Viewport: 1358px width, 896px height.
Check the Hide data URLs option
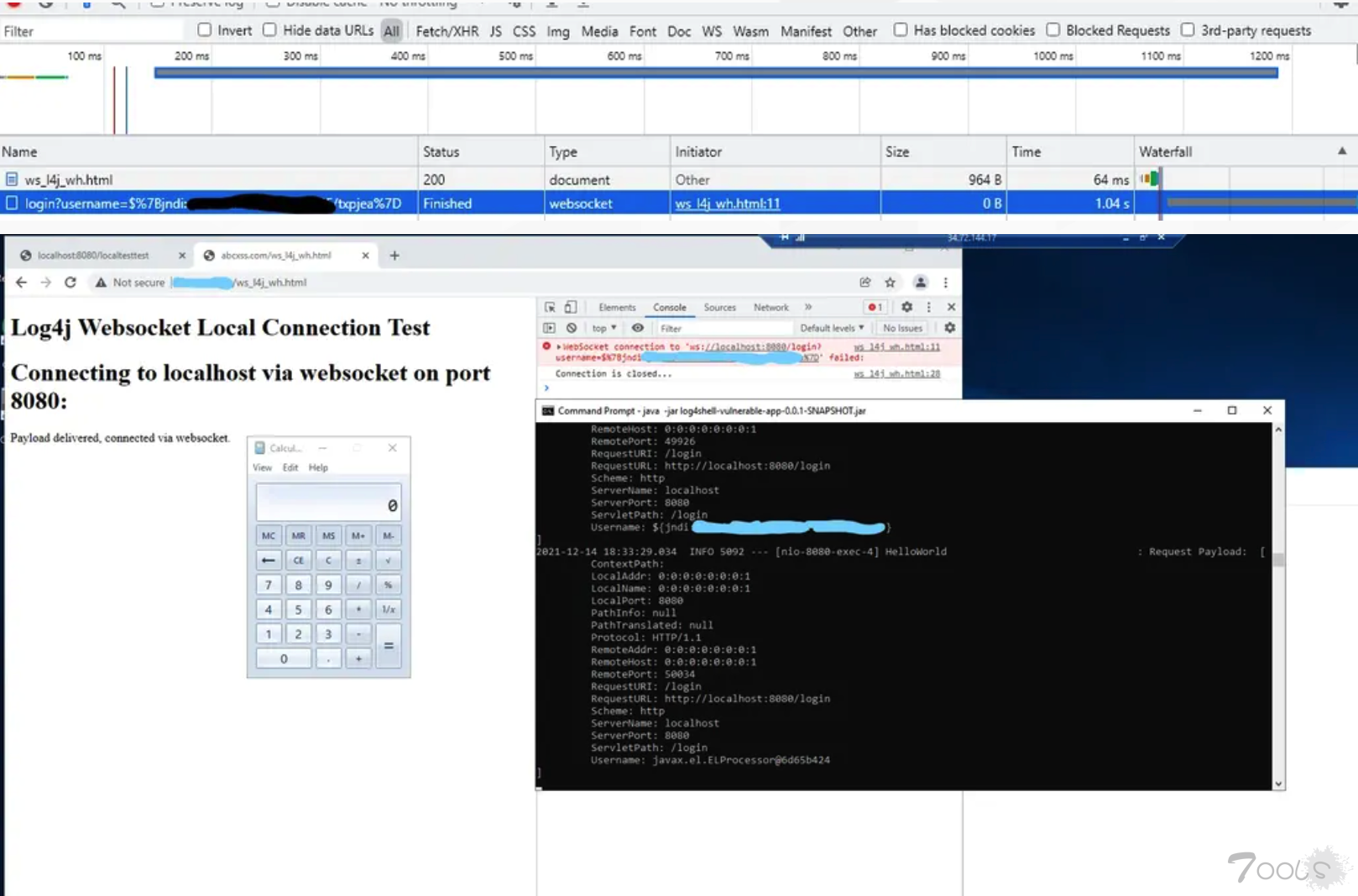click(x=269, y=30)
